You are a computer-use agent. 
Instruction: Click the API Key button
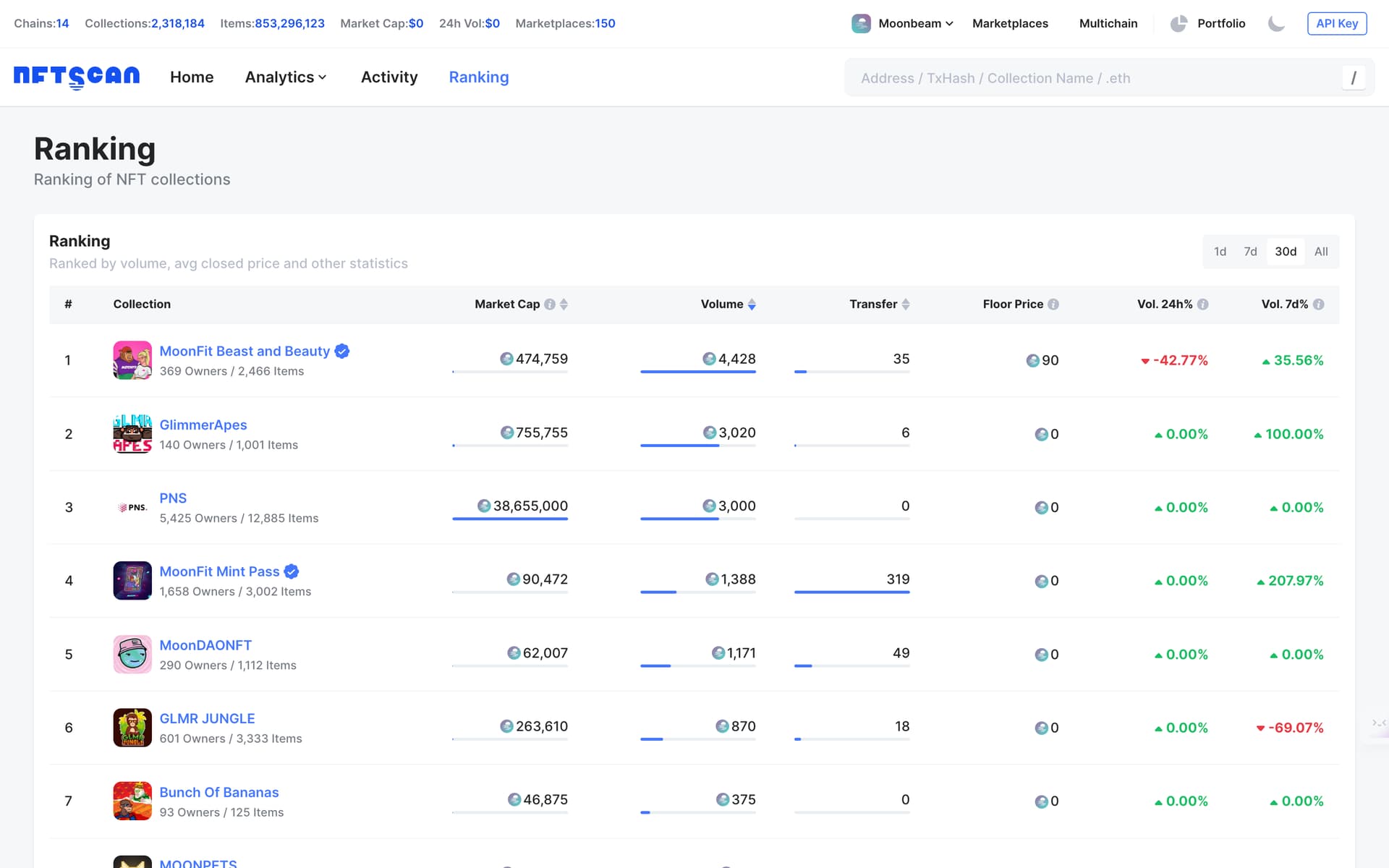tap(1337, 24)
